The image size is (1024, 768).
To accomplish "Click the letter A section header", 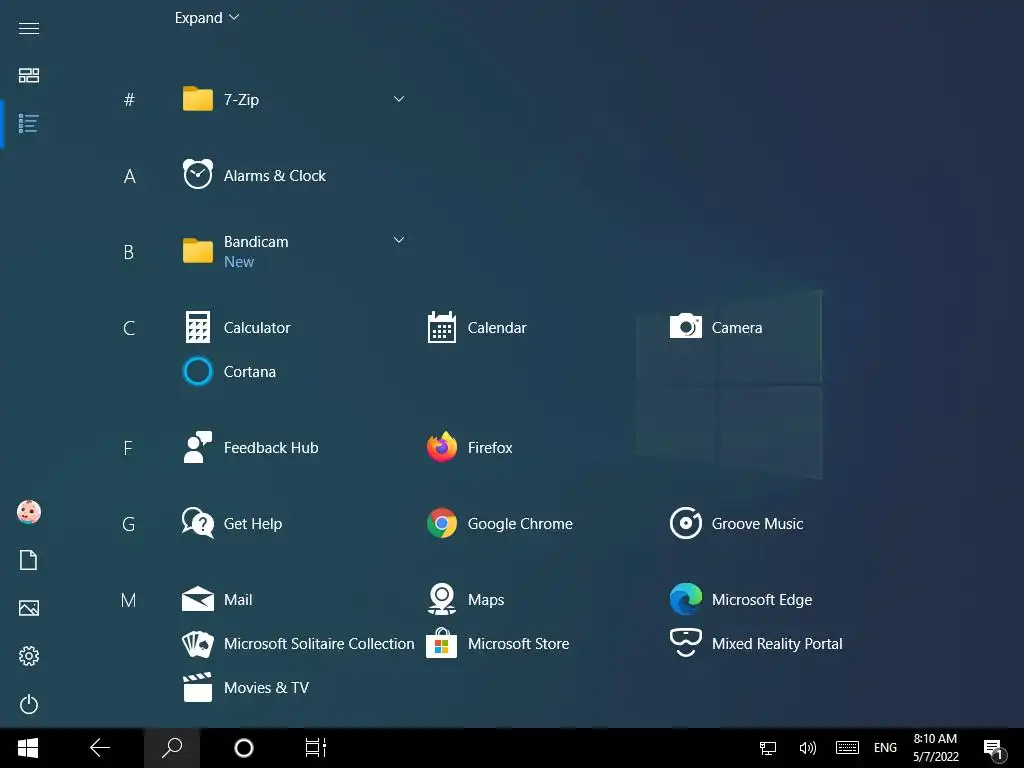I will pyautogui.click(x=129, y=176).
